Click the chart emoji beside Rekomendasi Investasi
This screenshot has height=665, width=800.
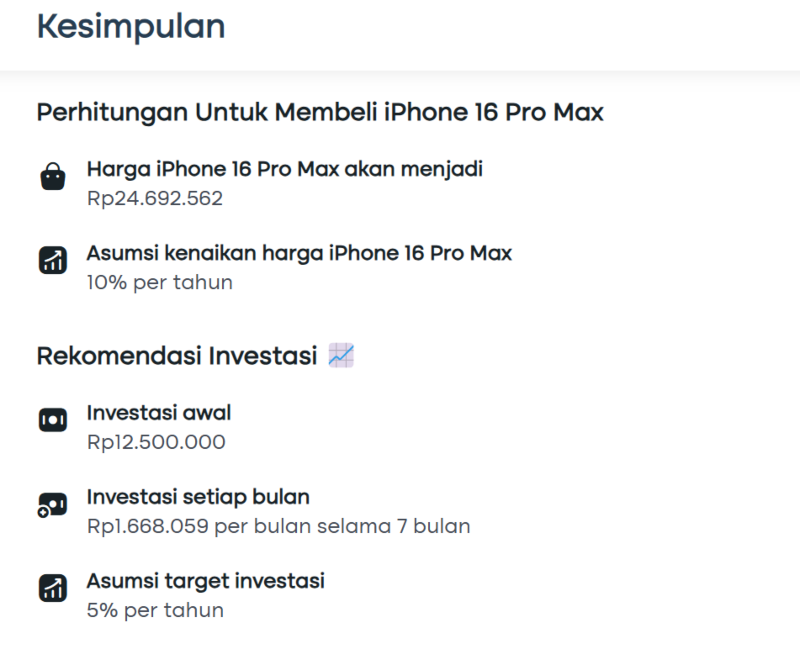pyautogui.click(x=341, y=355)
